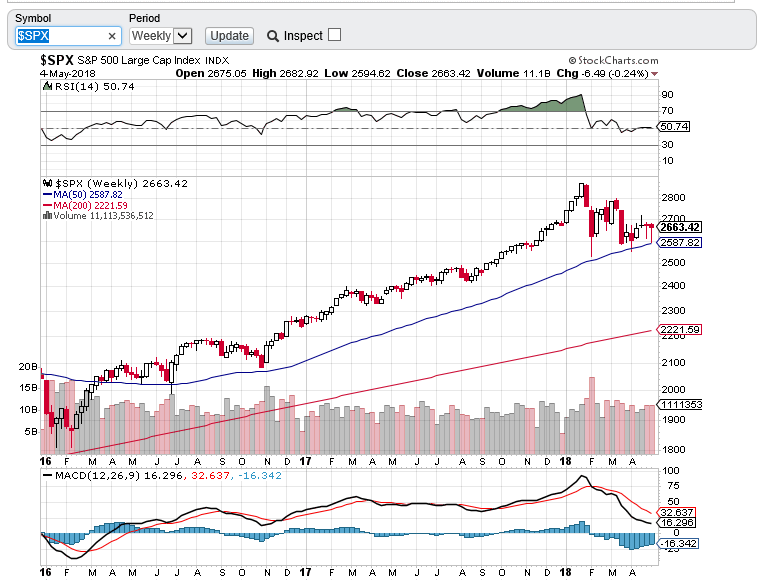The width and height of the screenshot is (765, 586).
Task: Click the magnifier Inspect icon
Action: [273, 36]
